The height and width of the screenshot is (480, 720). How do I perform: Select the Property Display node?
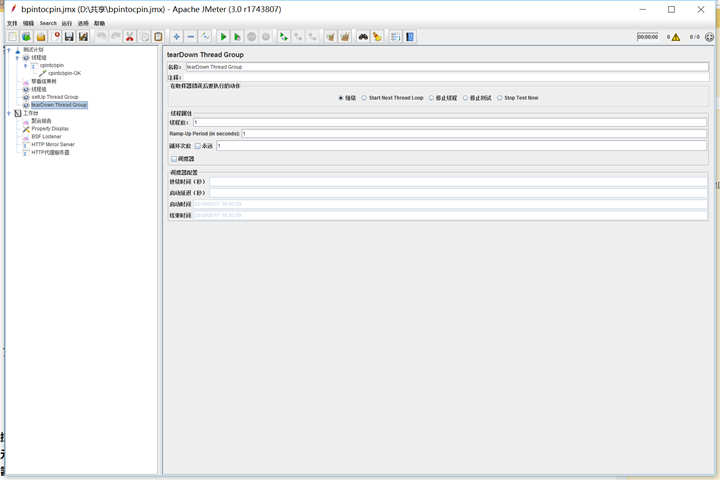pyautogui.click(x=50, y=129)
